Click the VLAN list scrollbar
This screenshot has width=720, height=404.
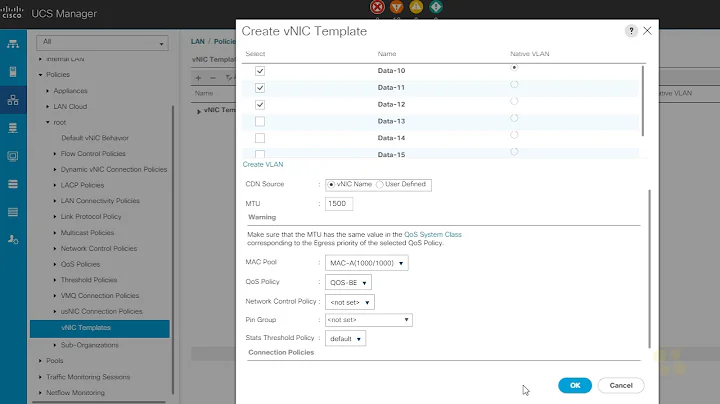(643, 101)
